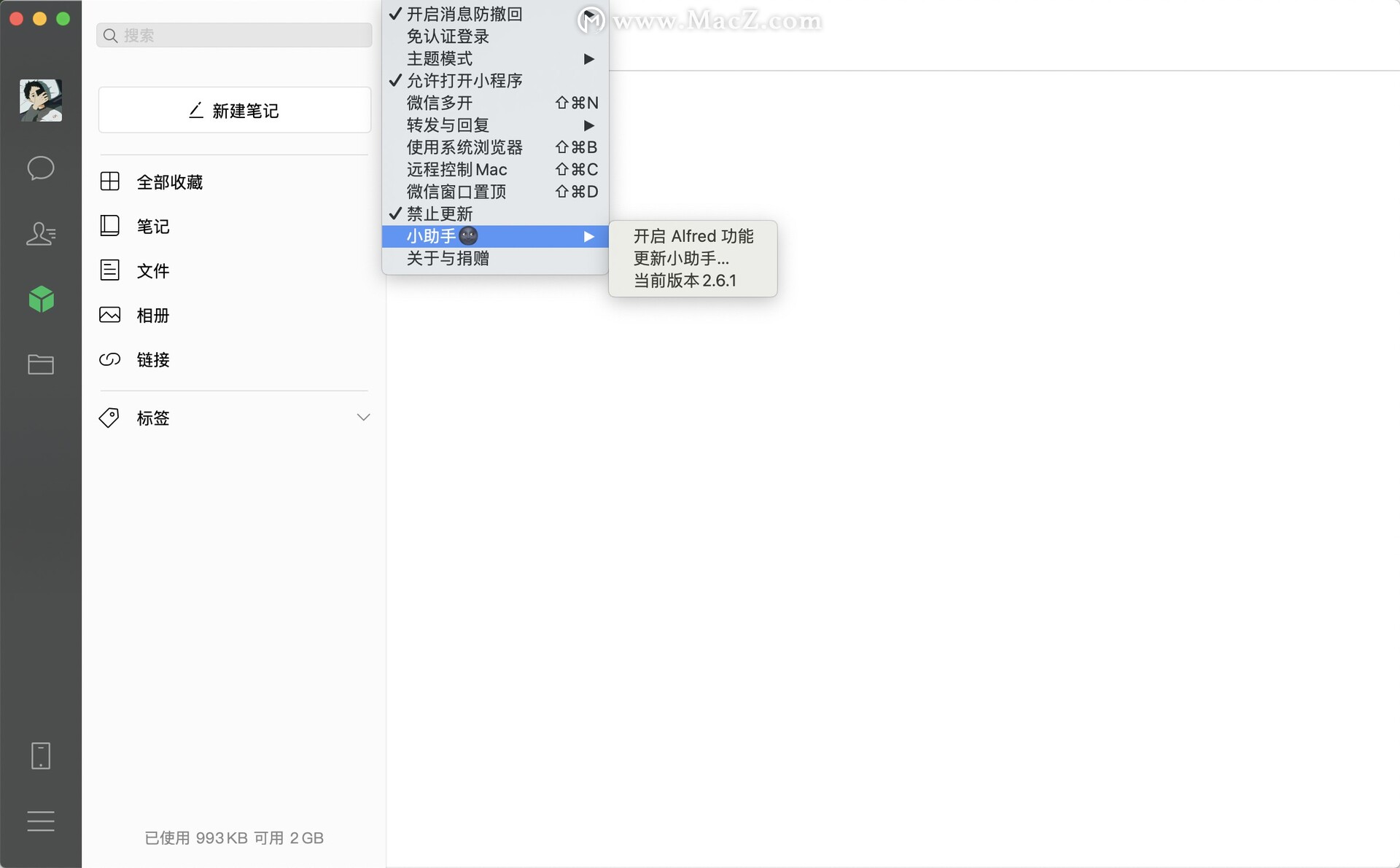
Task: Open the Chats speech bubble icon
Action: tap(41, 168)
